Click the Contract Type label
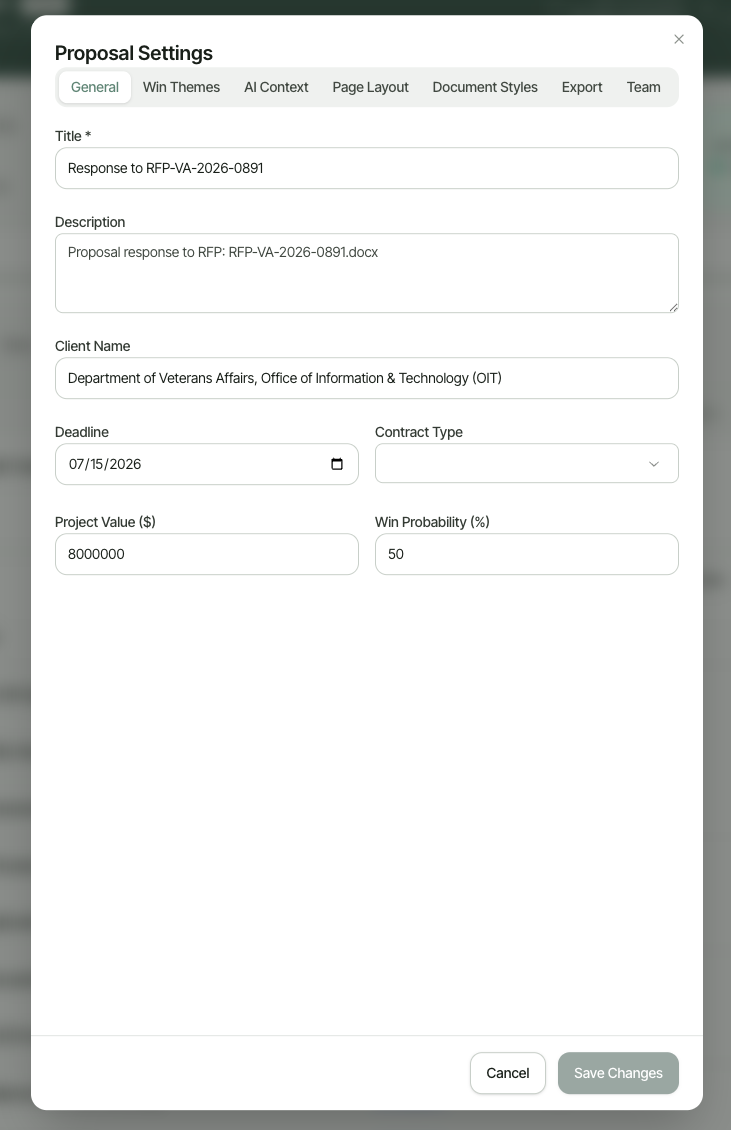 pyautogui.click(x=419, y=432)
